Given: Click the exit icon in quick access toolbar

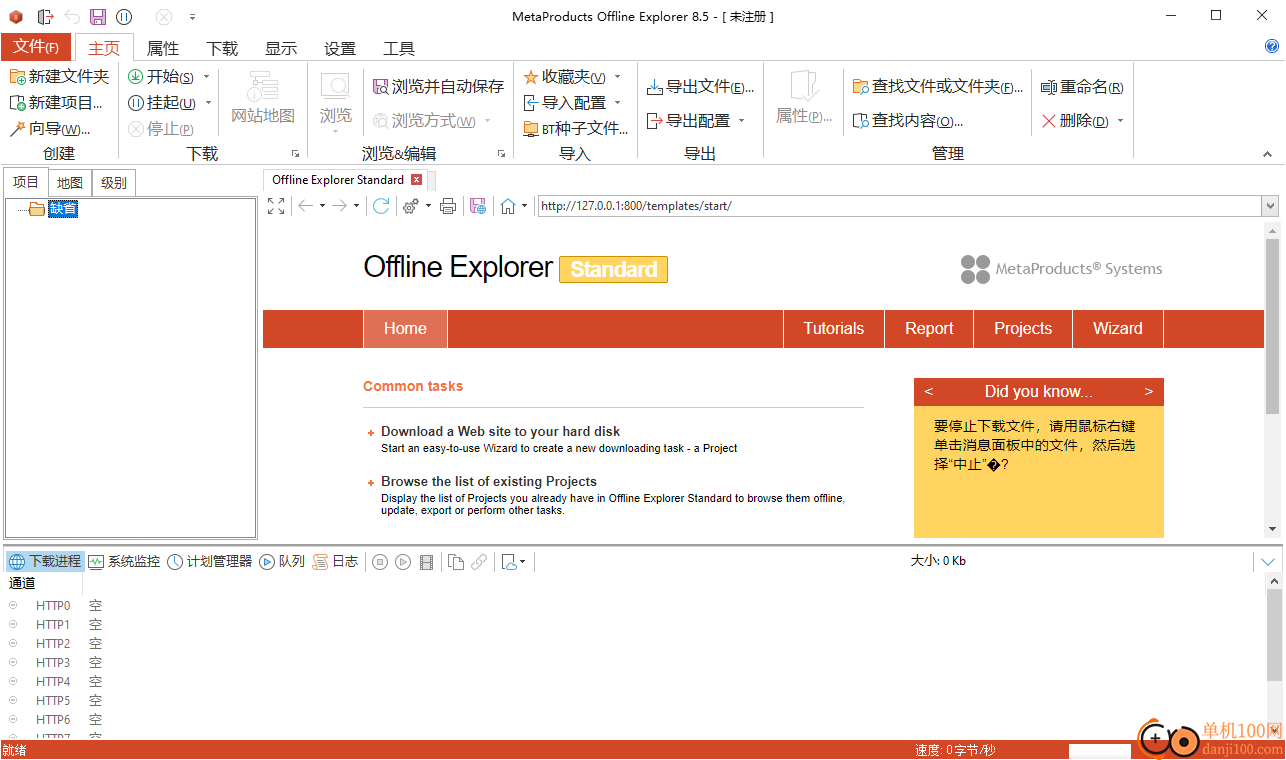Looking at the screenshot, I should [x=45, y=17].
